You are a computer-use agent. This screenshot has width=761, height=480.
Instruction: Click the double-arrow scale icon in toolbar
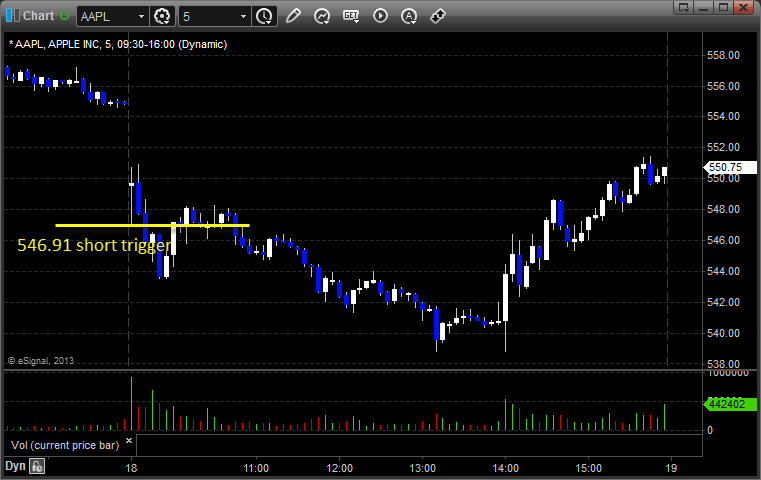tap(438, 16)
